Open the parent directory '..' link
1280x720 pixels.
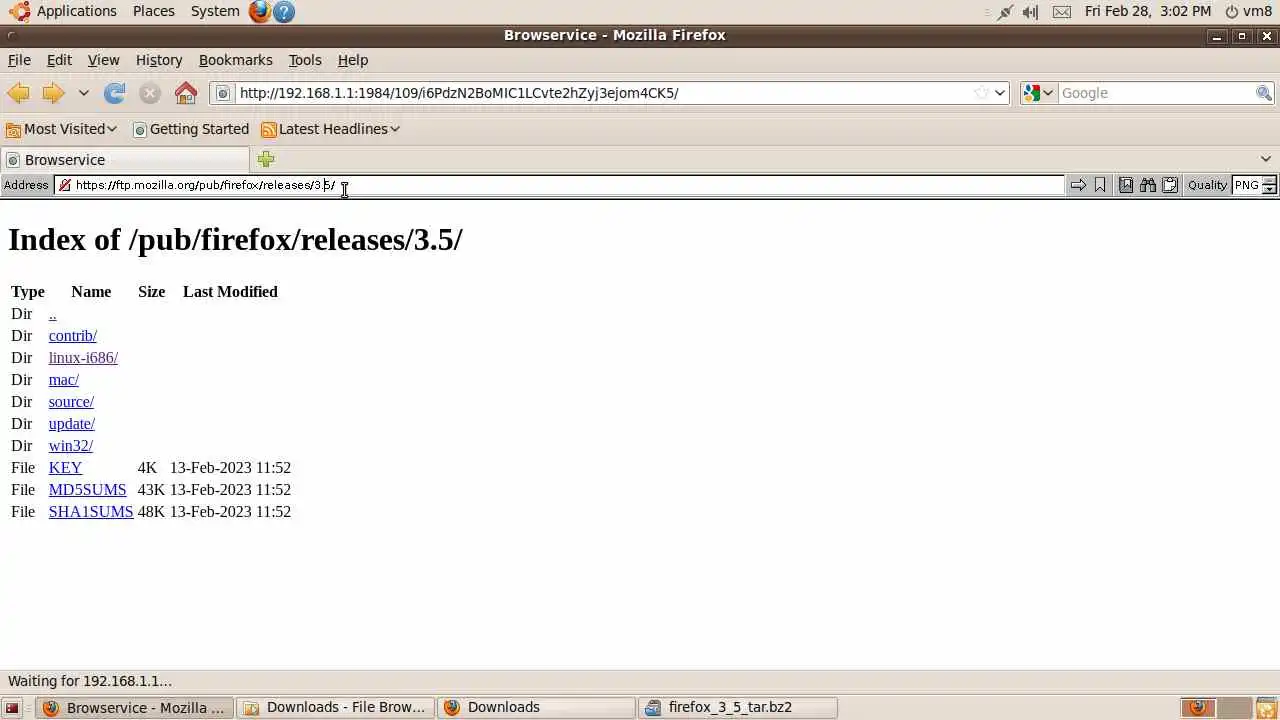point(52,314)
